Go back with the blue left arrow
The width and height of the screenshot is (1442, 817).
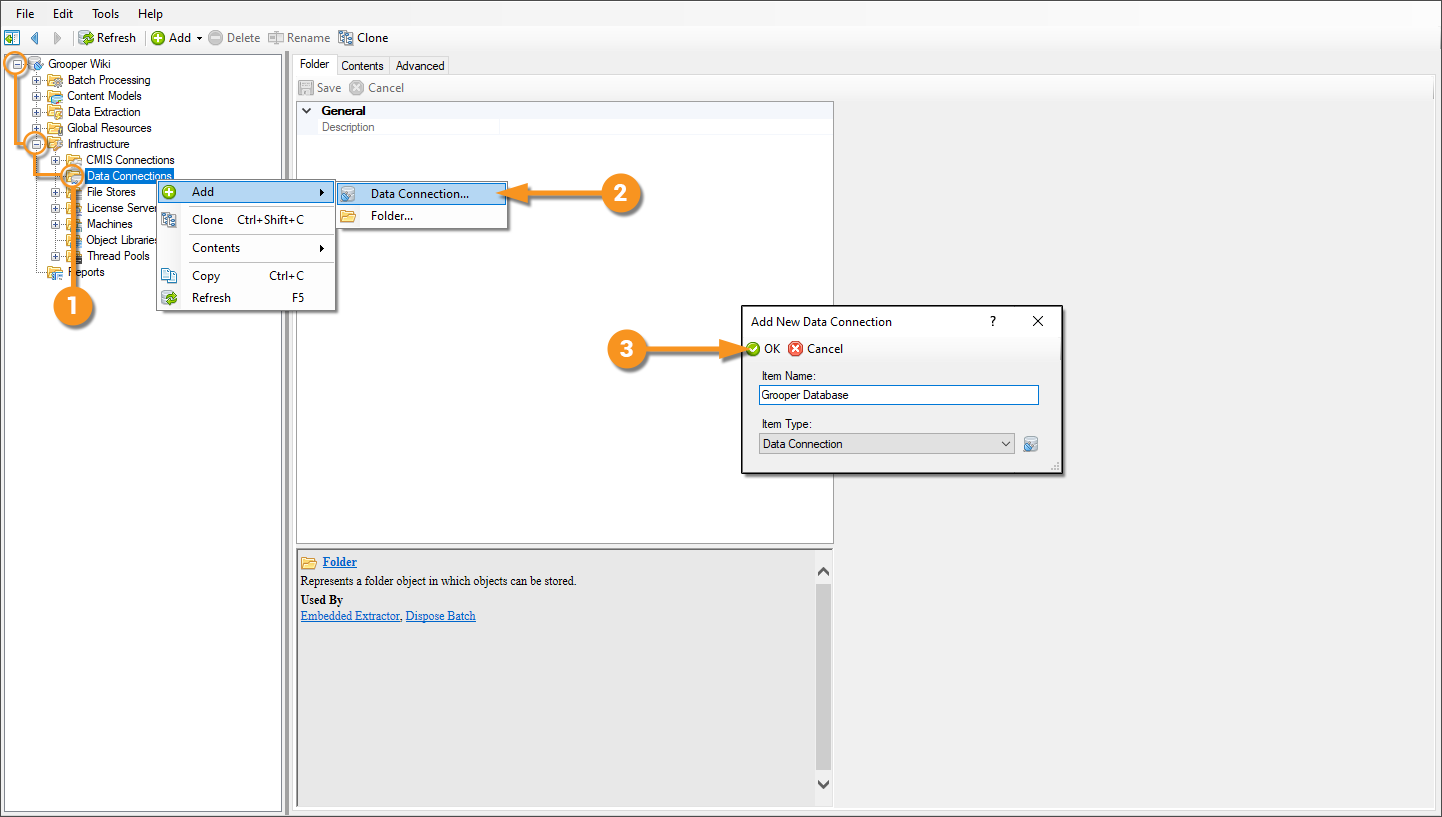coord(35,38)
